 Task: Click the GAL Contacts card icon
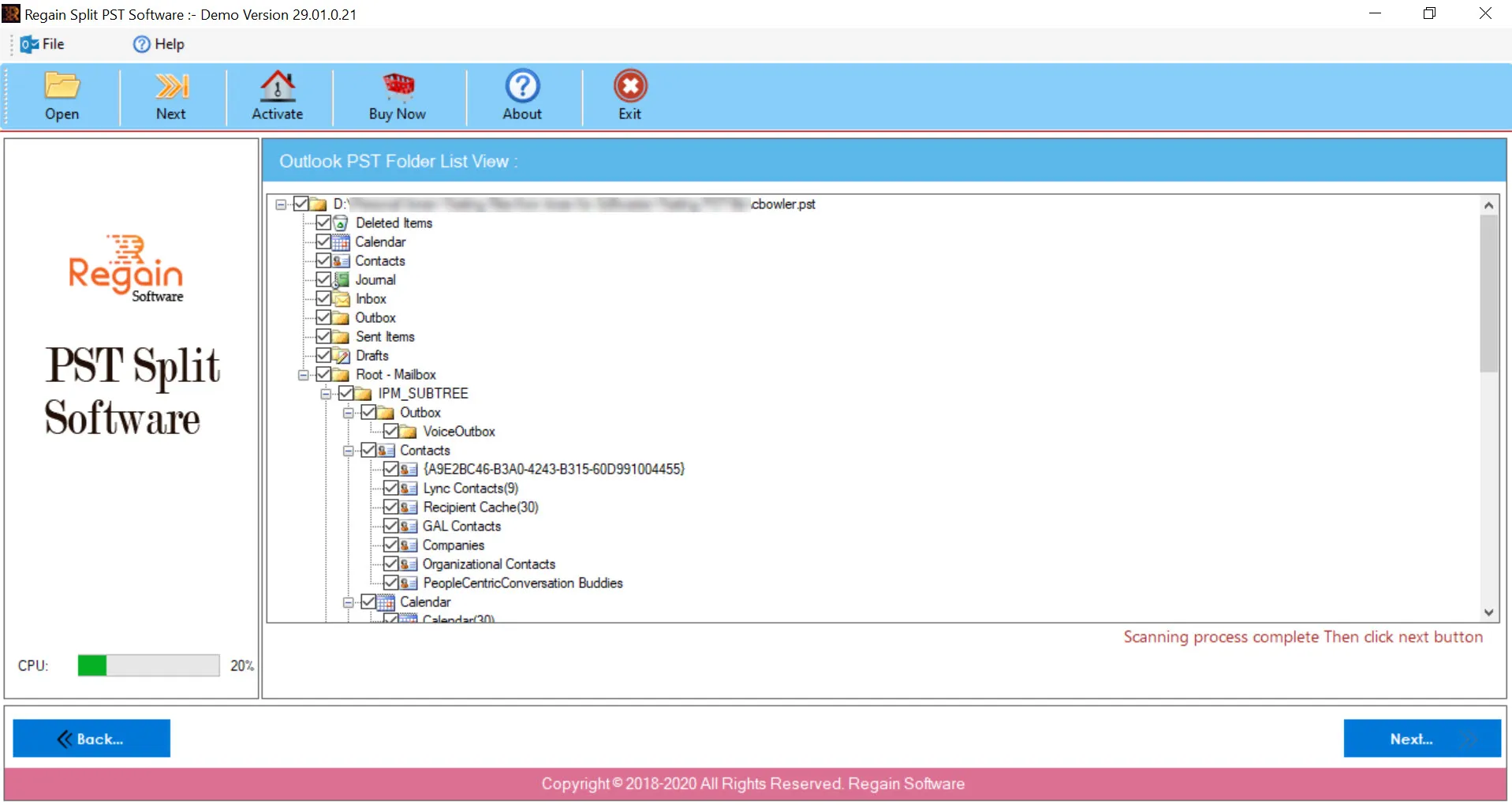tap(408, 526)
